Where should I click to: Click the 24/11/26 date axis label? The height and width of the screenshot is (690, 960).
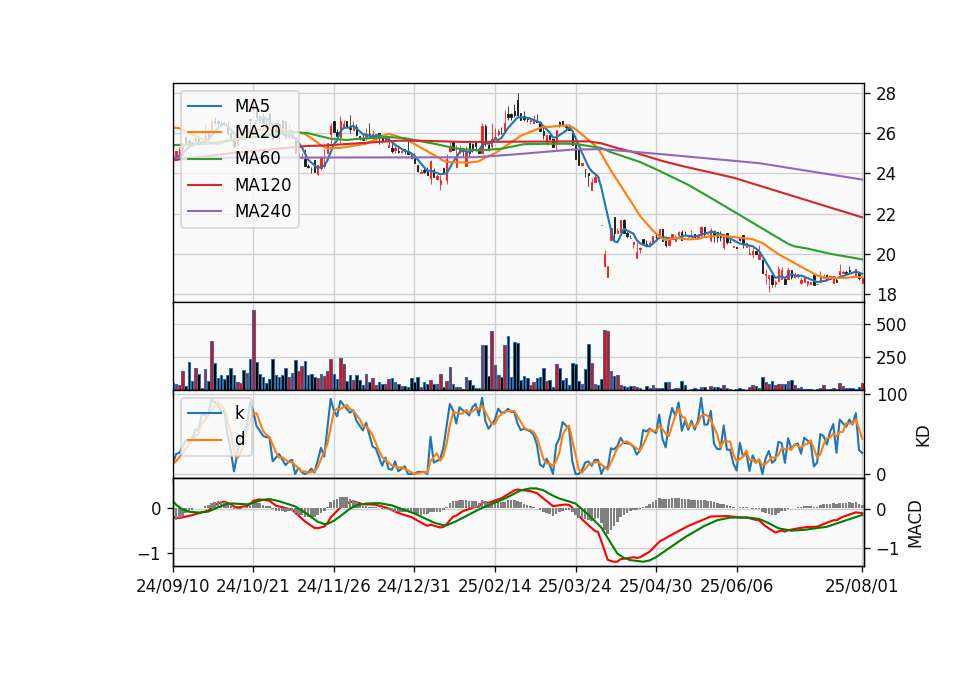click(x=334, y=586)
